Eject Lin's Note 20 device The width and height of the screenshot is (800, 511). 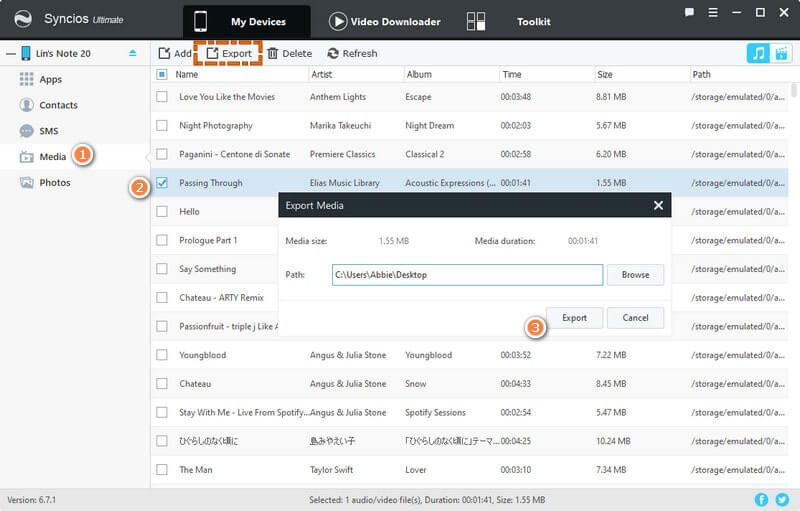tap(133, 53)
